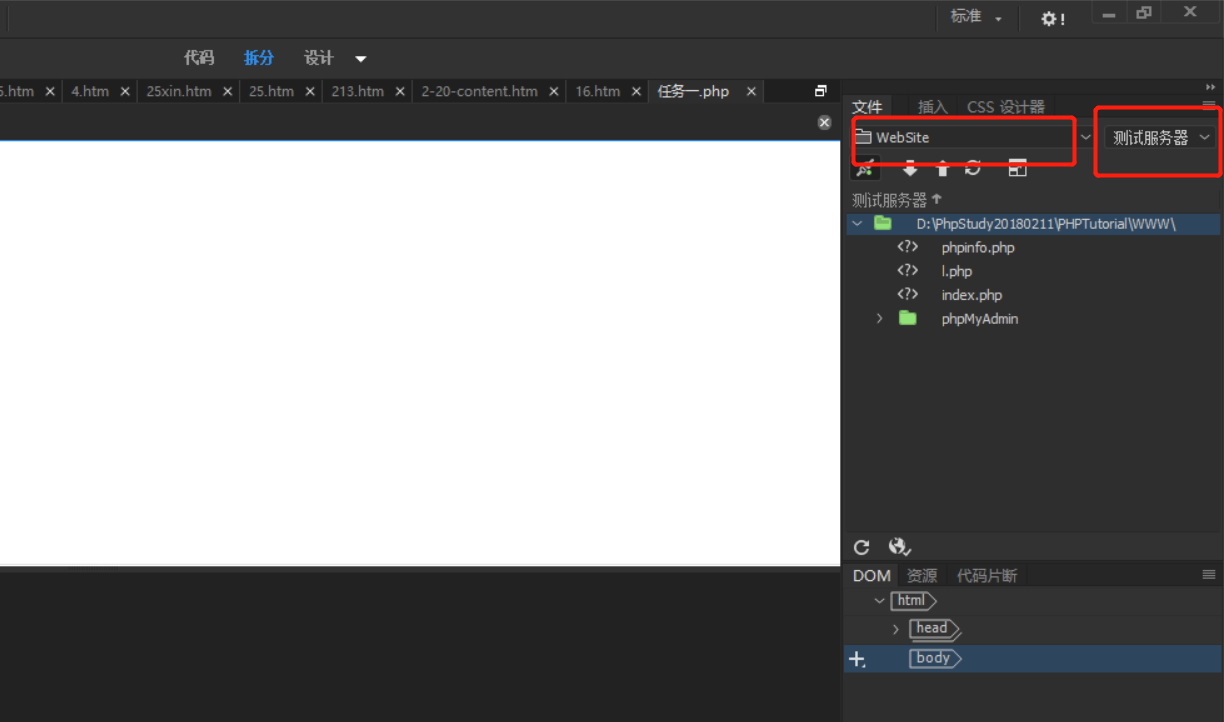Open the 文件 panel tab
1224x722 pixels.
(x=867, y=107)
